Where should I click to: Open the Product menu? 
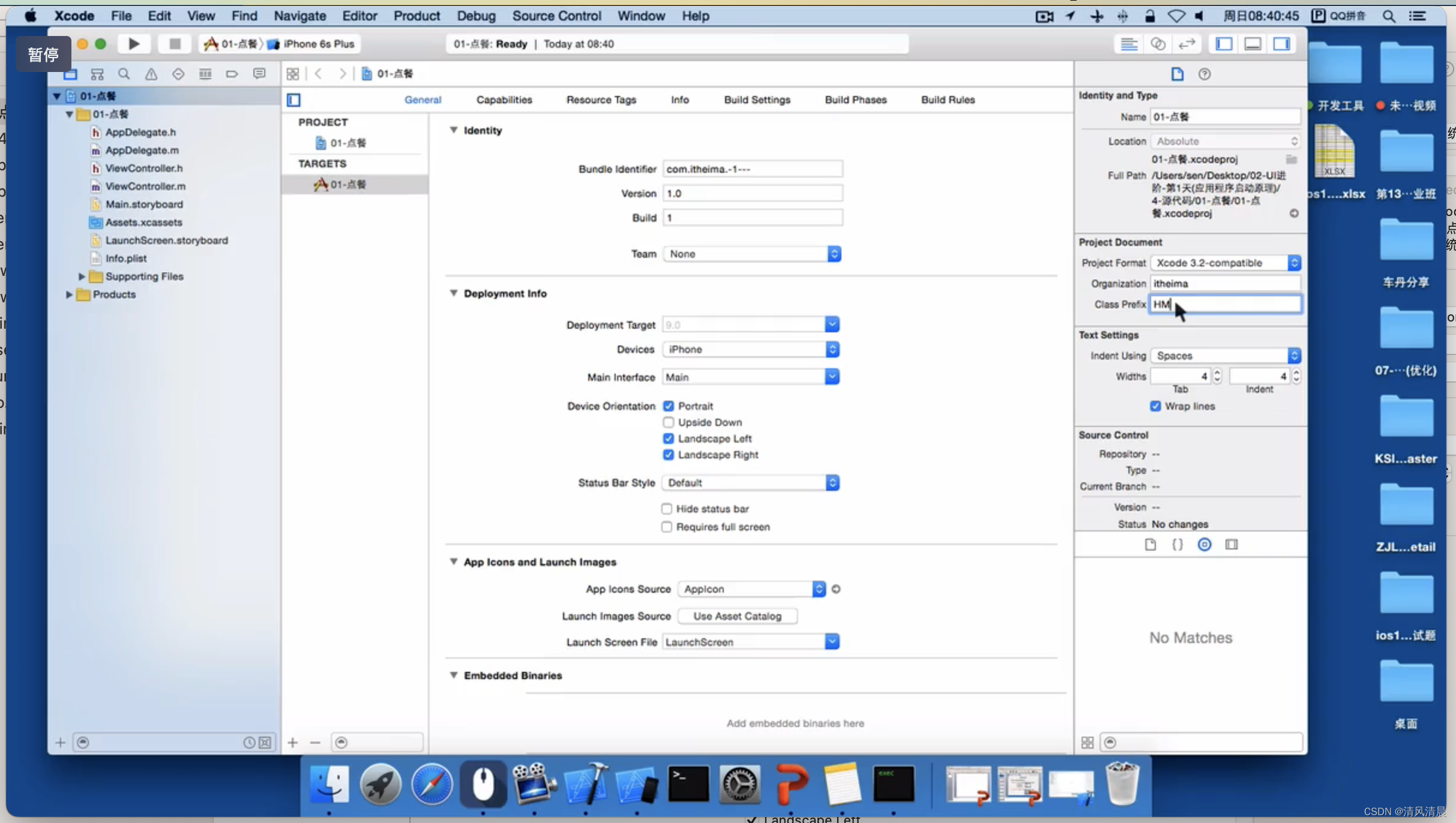[417, 16]
